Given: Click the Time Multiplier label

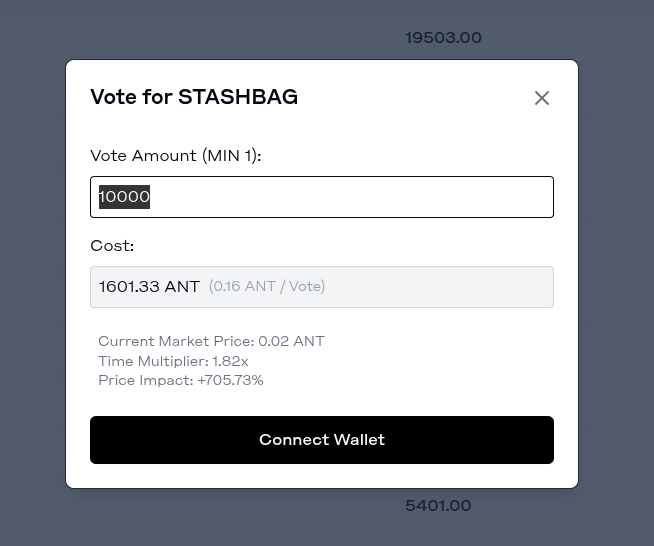Looking at the screenshot, I should [153, 361].
